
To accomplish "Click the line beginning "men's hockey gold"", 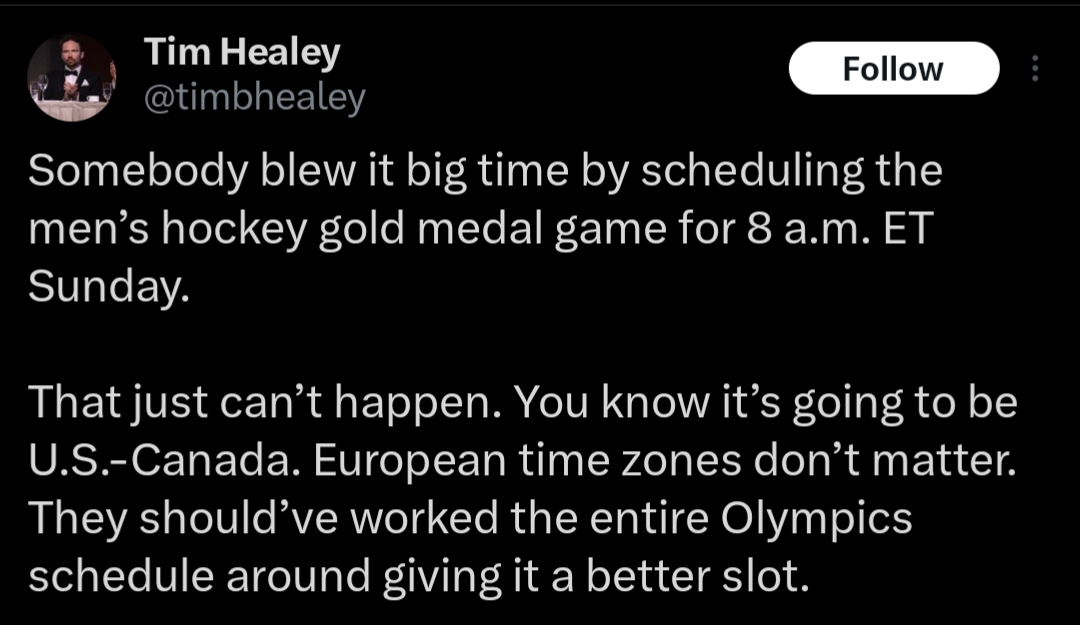I will pos(479,230).
